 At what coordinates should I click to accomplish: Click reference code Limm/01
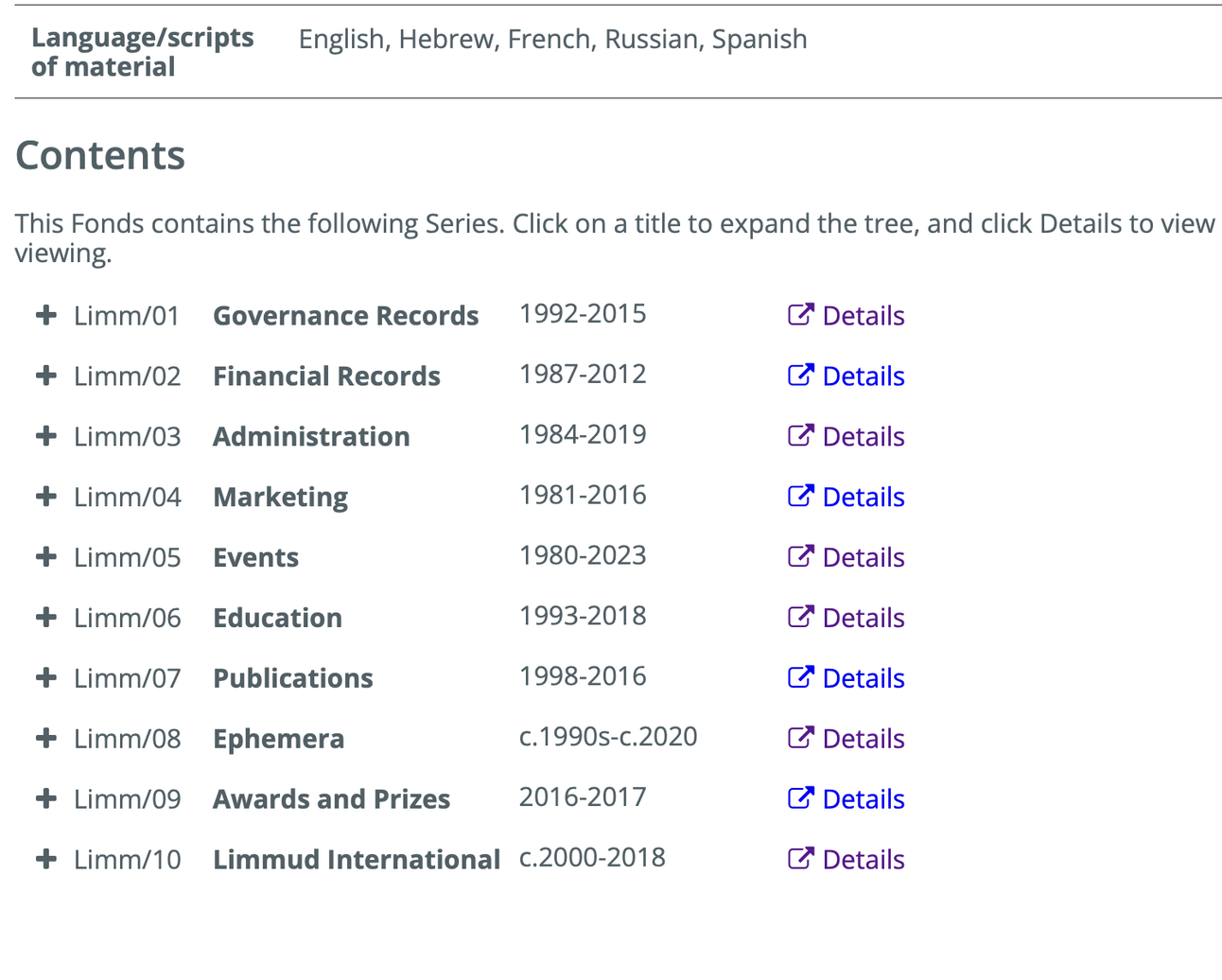[128, 316]
